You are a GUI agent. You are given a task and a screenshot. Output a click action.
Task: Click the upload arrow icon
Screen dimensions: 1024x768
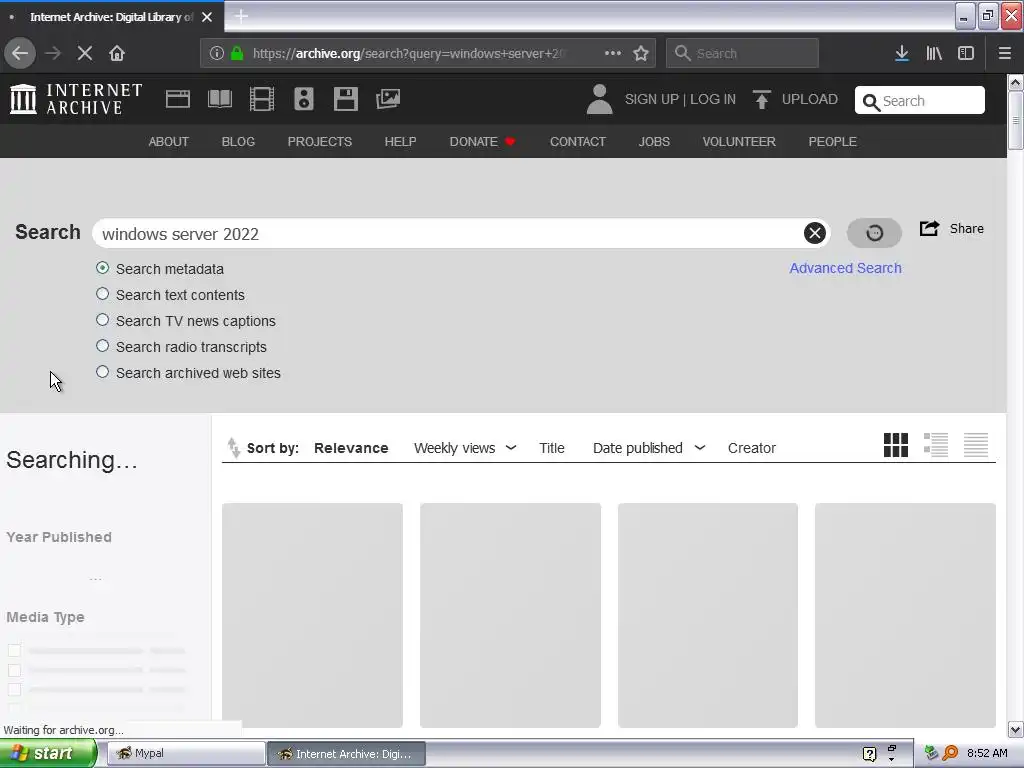click(761, 99)
